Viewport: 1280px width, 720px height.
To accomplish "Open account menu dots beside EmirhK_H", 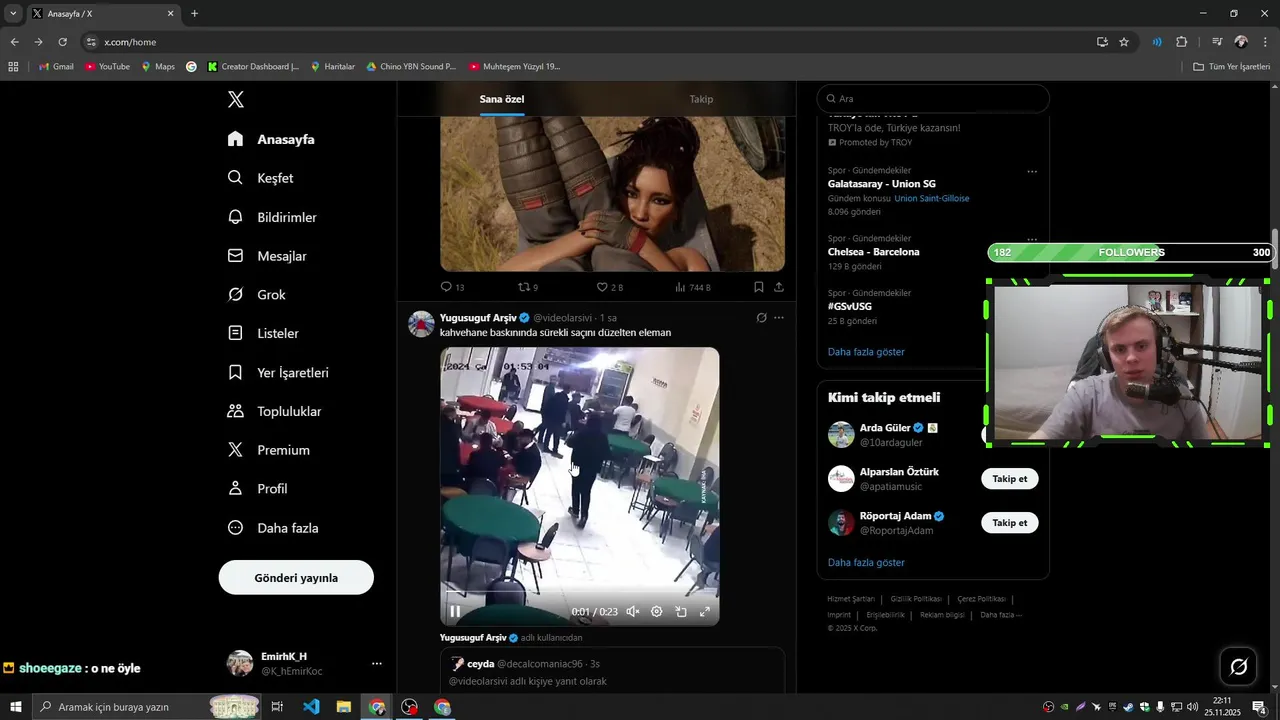I will pyautogui.click(x=377, y=663).
